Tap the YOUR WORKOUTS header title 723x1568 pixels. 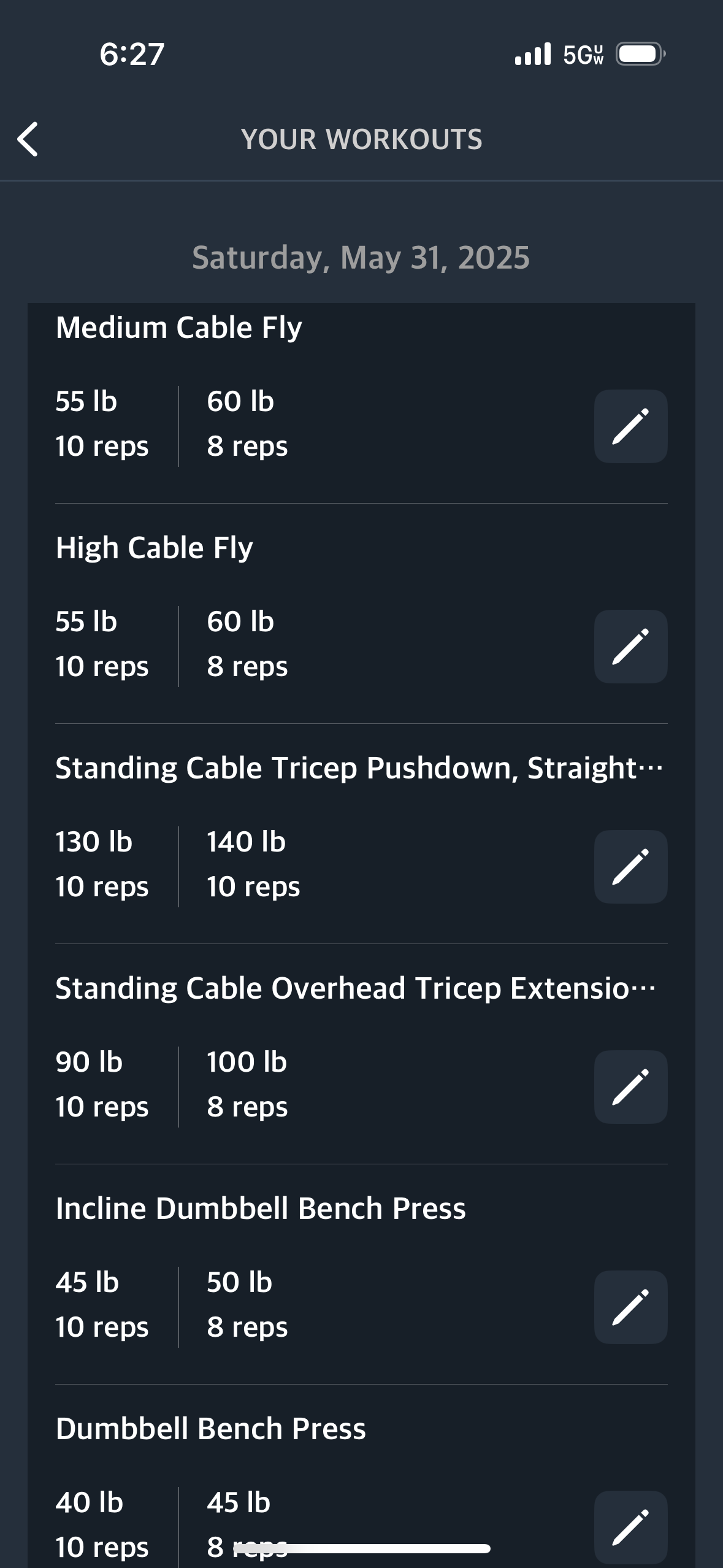361,139
